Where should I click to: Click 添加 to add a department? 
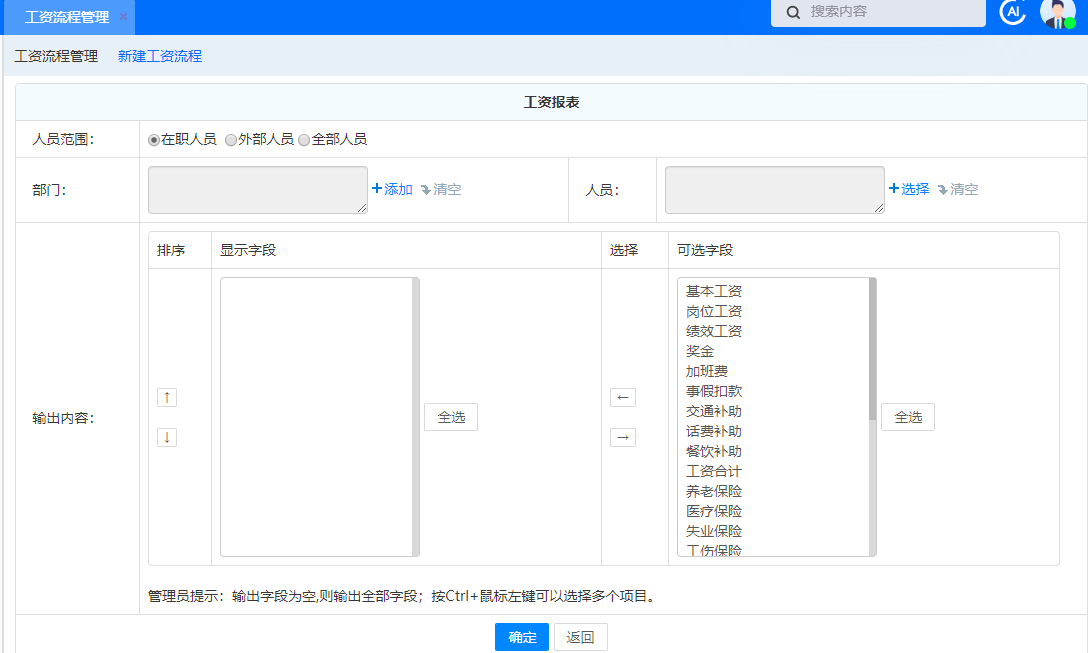point(392,189)
